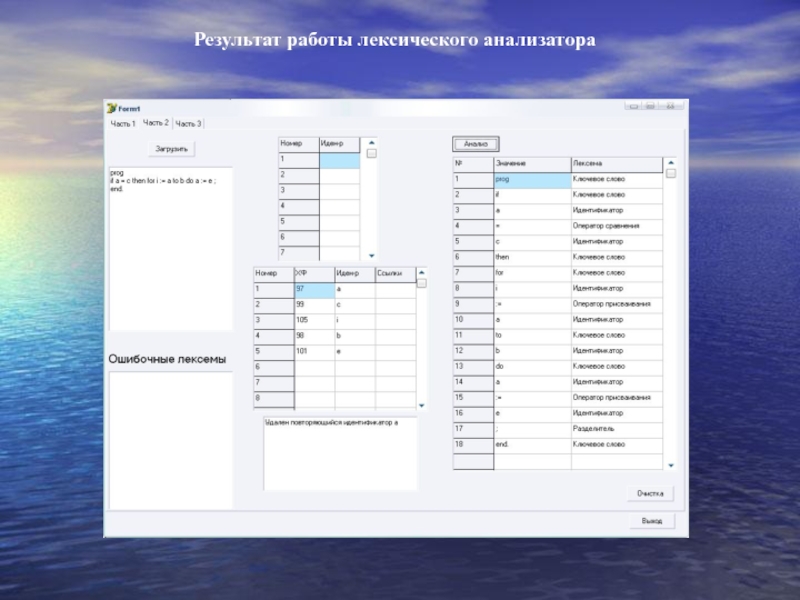Viewport: 800px width, 600px height.
Task: Close the Form1 window
Action: click(670, 106)
